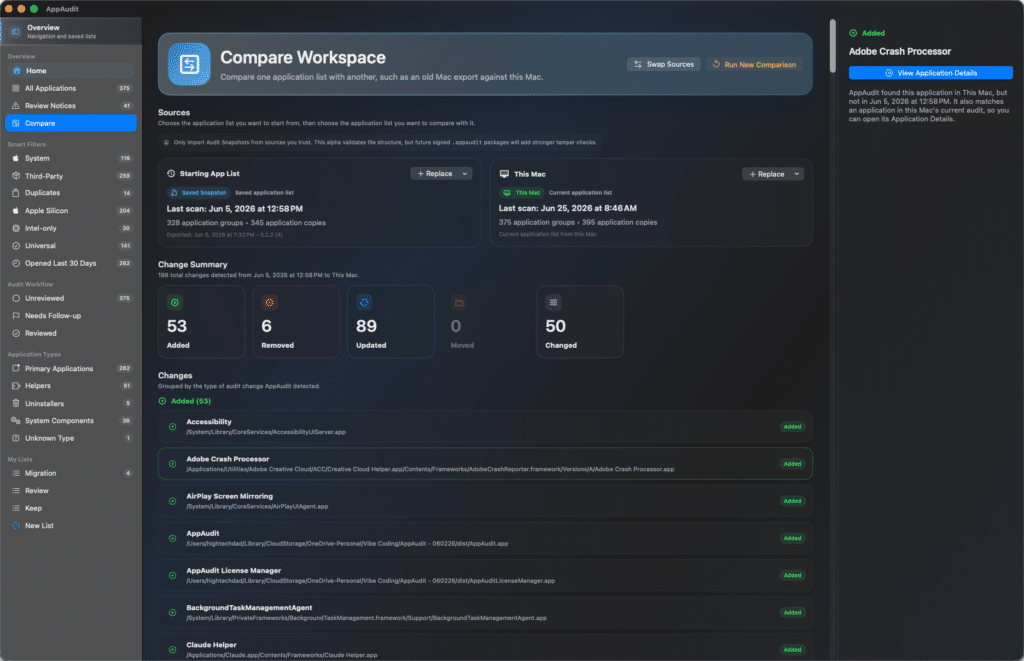Click the Primary Applications icon
The width and height of the screenshot is (1024, 661).
[x=16, y=369]
